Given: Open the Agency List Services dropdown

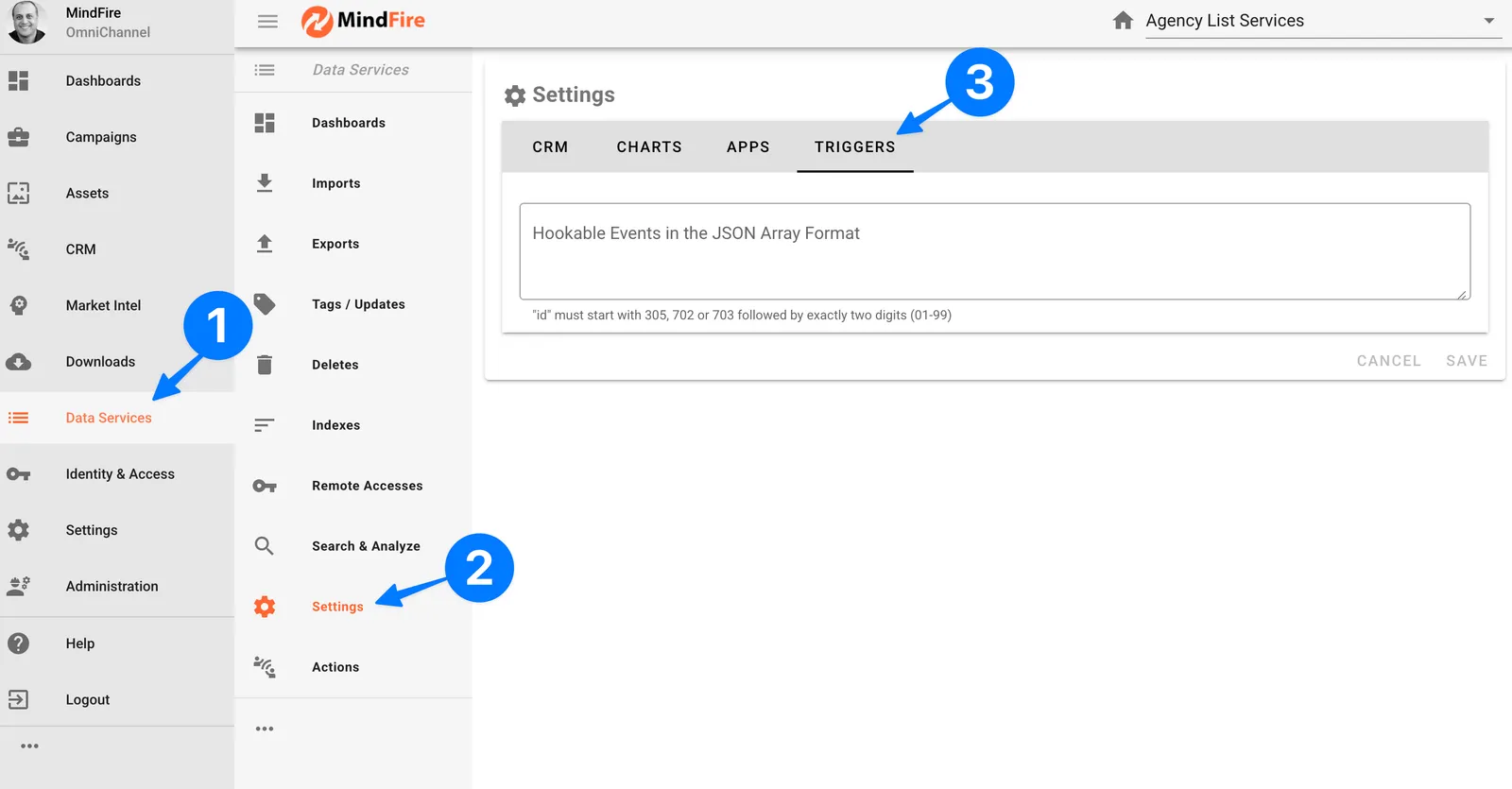Looking at the screenshot, I should (x=1488, y=21).
